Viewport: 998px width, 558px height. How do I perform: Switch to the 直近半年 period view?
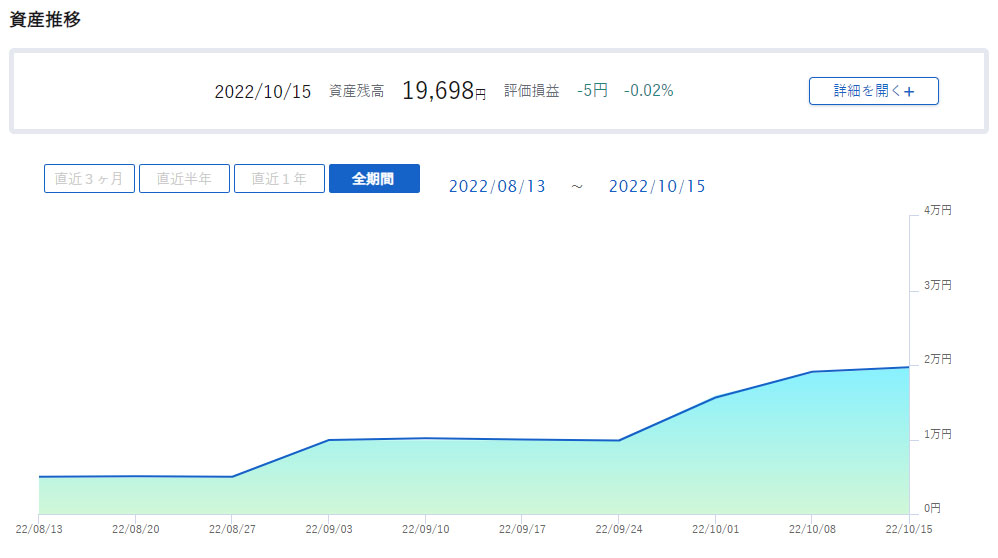point(184,179)
